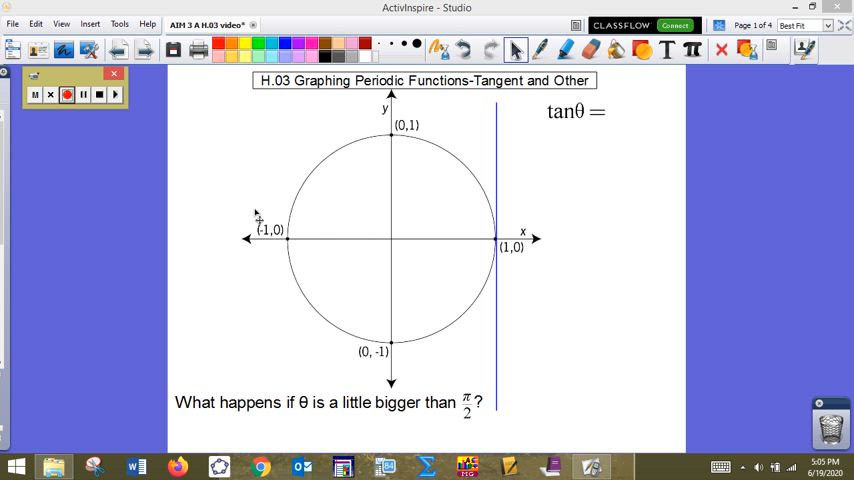Toggle full screen via crossed arrows icon
The width and height of the screenshot is (854, 480).
[844, 26]
